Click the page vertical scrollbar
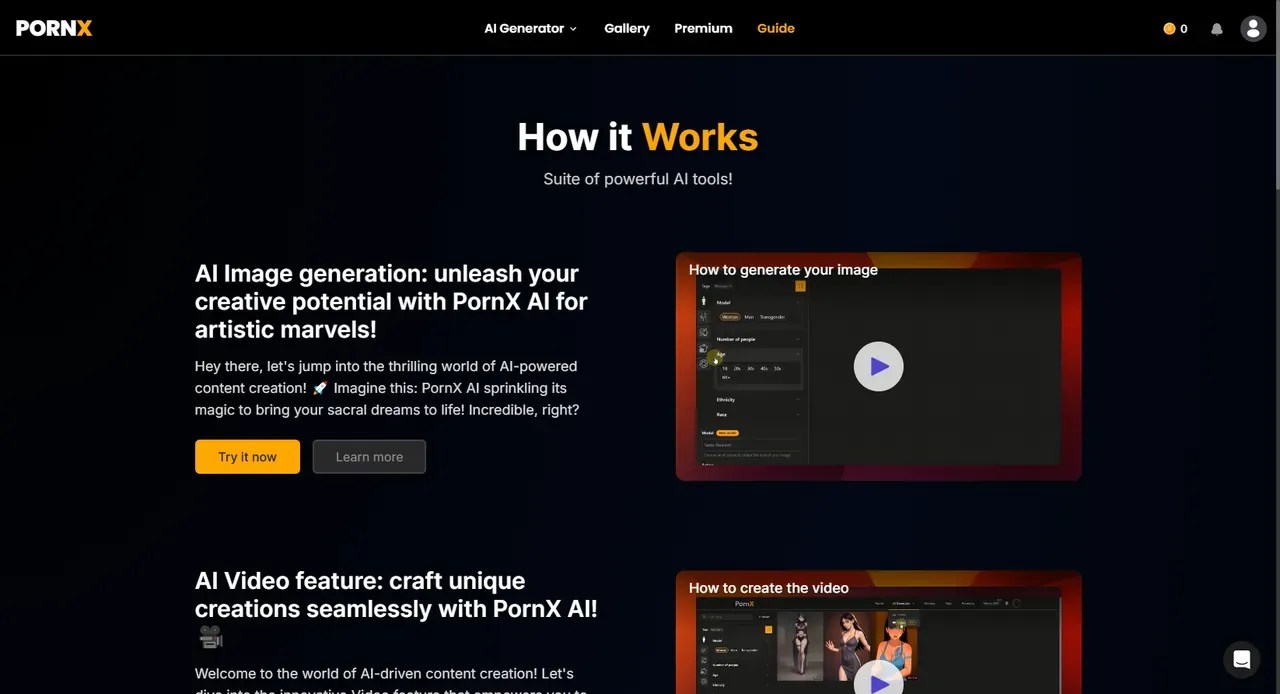The width and height of the screenshot is (1280, 694). pos(1277,95)
